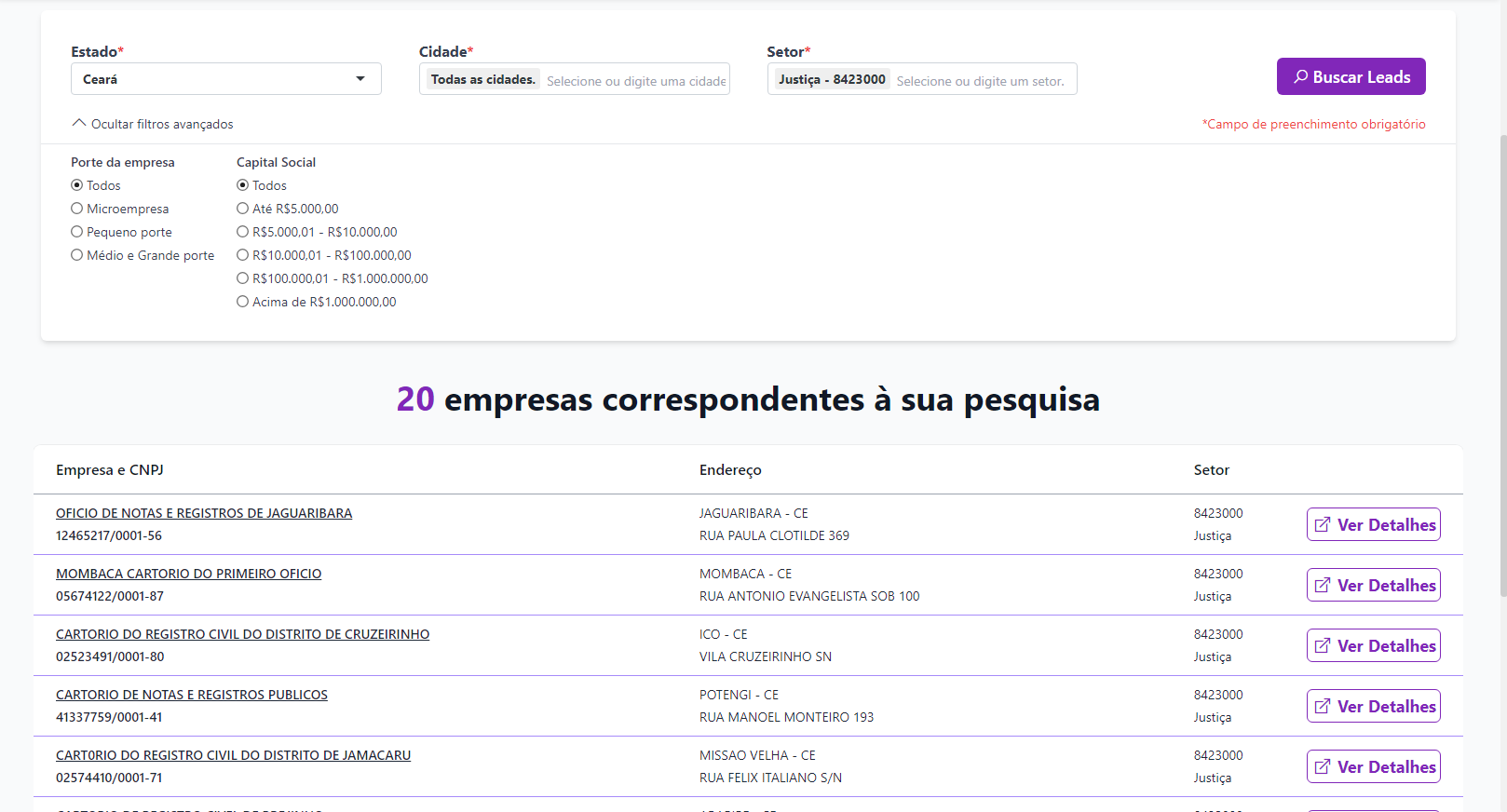
Task: Select Até R$5.000,00 capital option
Action: (243, 209)
